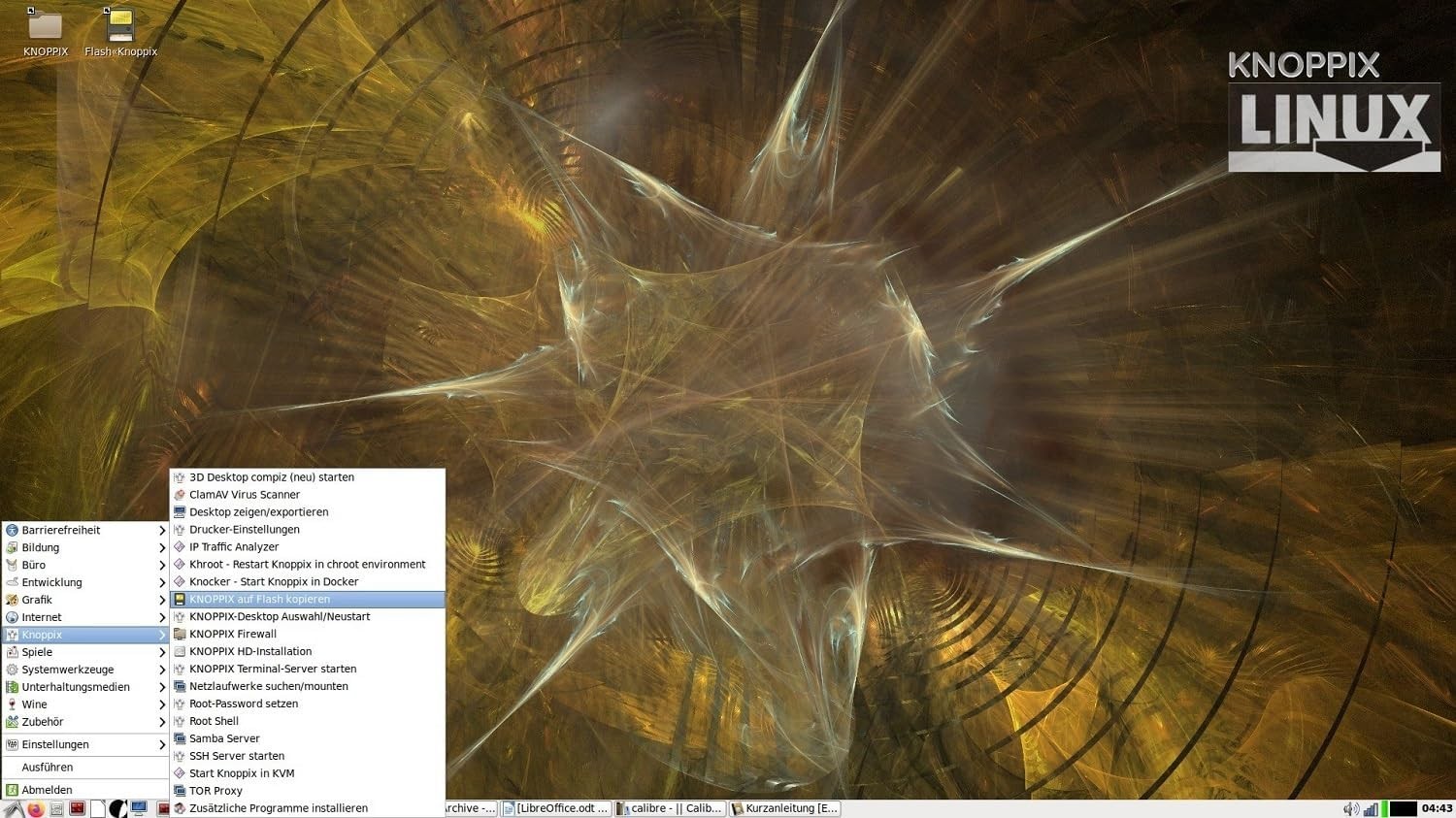Image resolution: width=1456 pixels, height=818 pixels.
Task: Expand the Systemwerkzeuge submenu arrow
Action: click(x=162, y=671)
